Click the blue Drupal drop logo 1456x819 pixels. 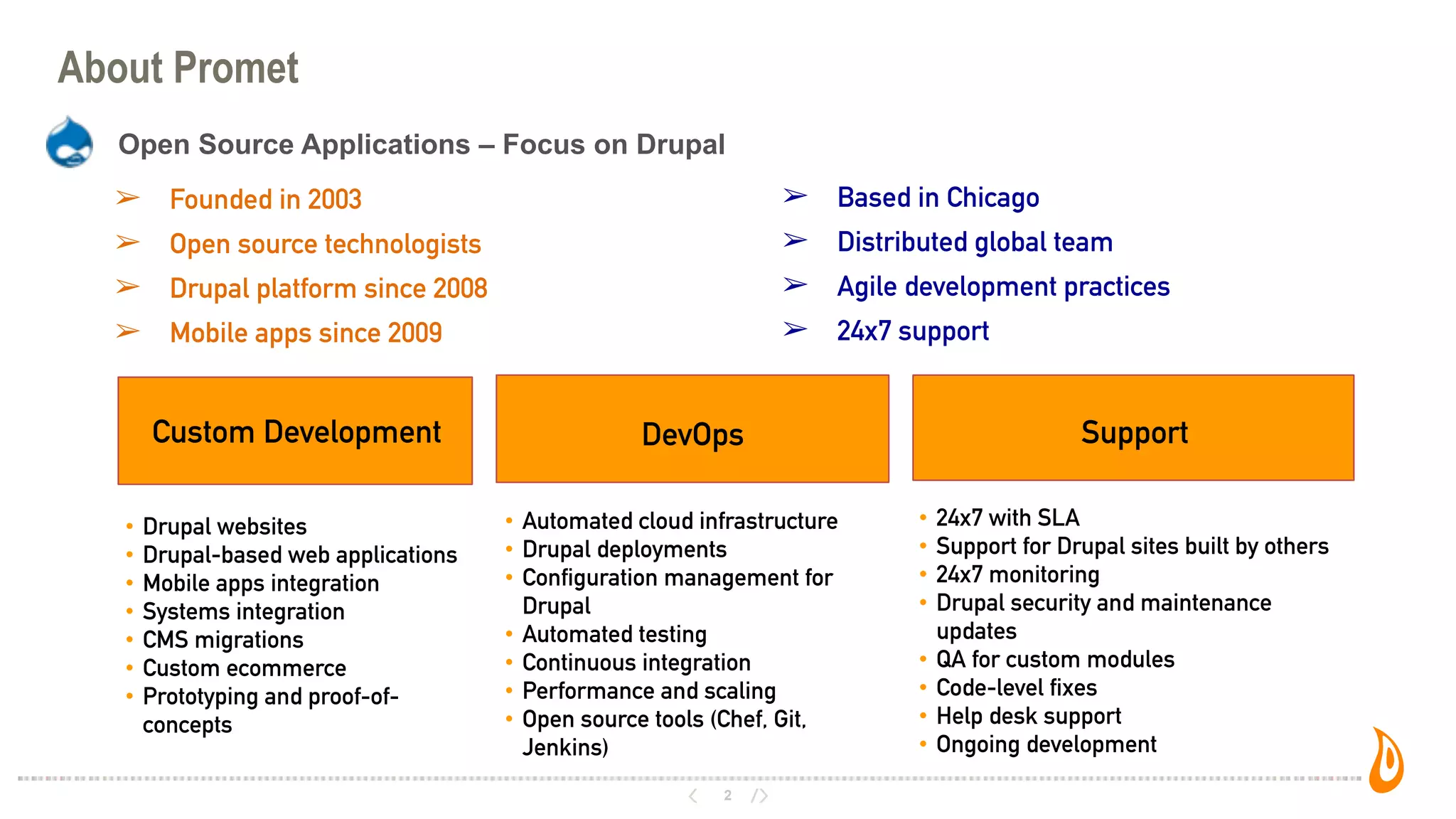pos(69,143)
